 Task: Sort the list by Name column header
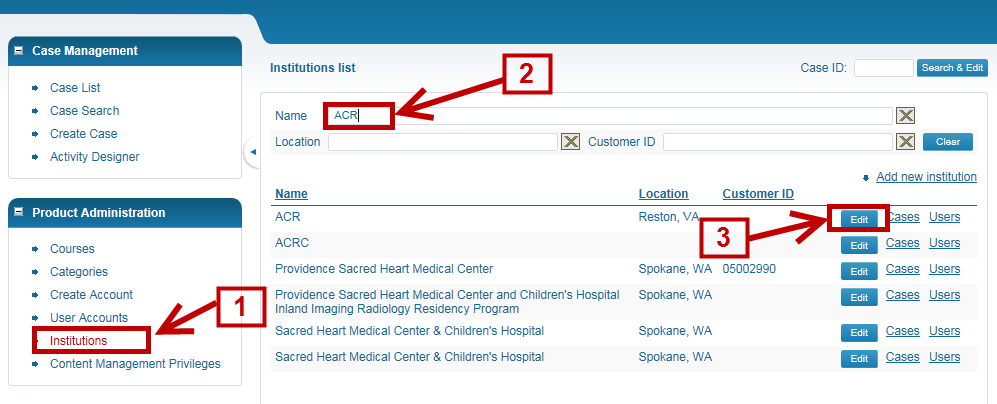291,194
